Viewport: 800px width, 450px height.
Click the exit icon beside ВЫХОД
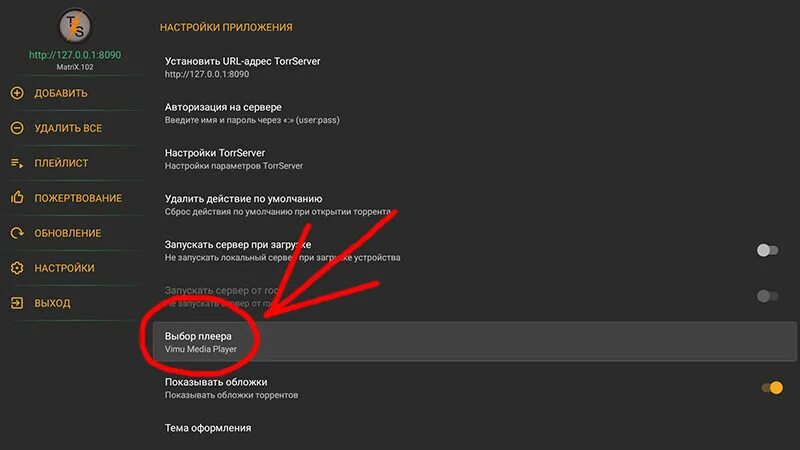17,303
